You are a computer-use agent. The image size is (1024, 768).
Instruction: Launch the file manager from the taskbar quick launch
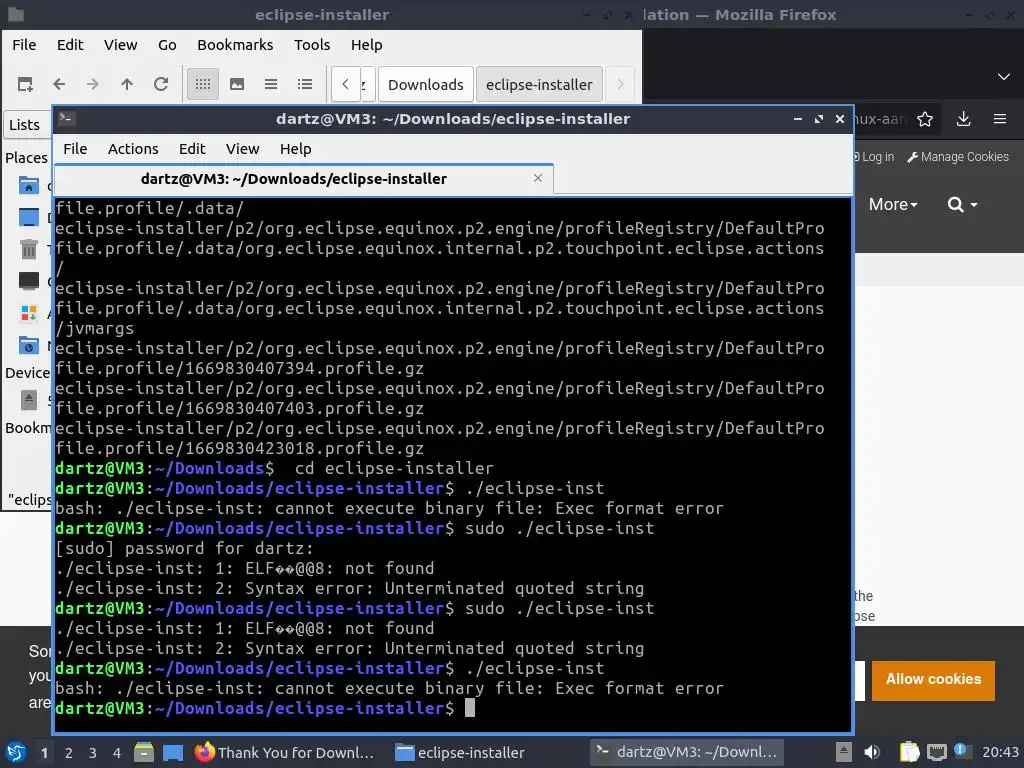(144, 752)
